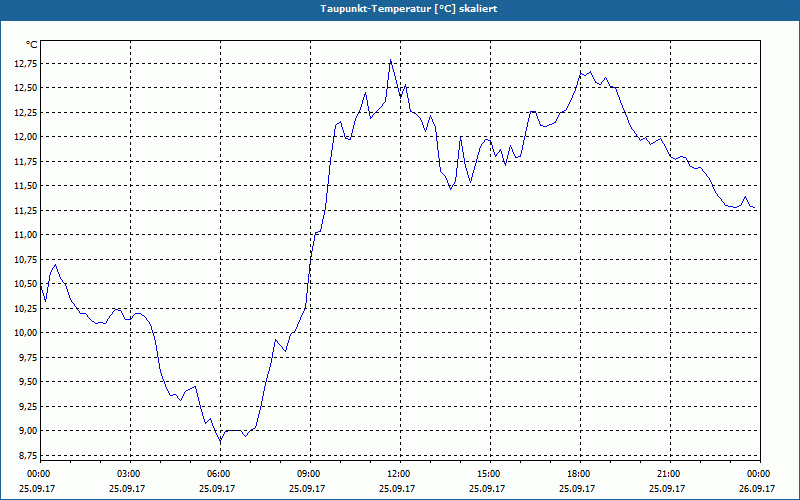
Task: Click the 10,75 y-axis value
Action: click(28, 259)
